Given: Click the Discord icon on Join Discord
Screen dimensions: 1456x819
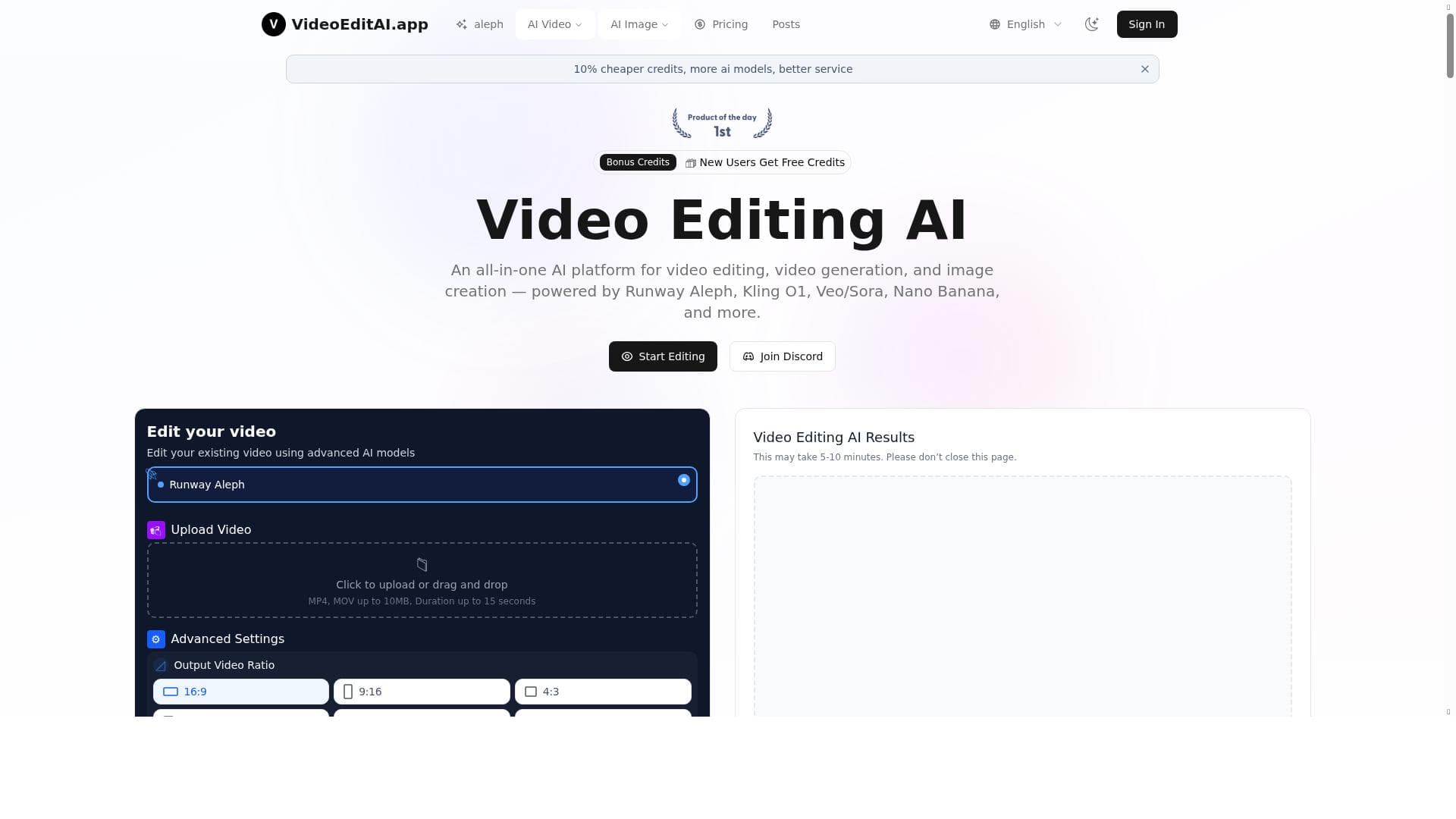Looking at the screenshot, I should 748,356.
